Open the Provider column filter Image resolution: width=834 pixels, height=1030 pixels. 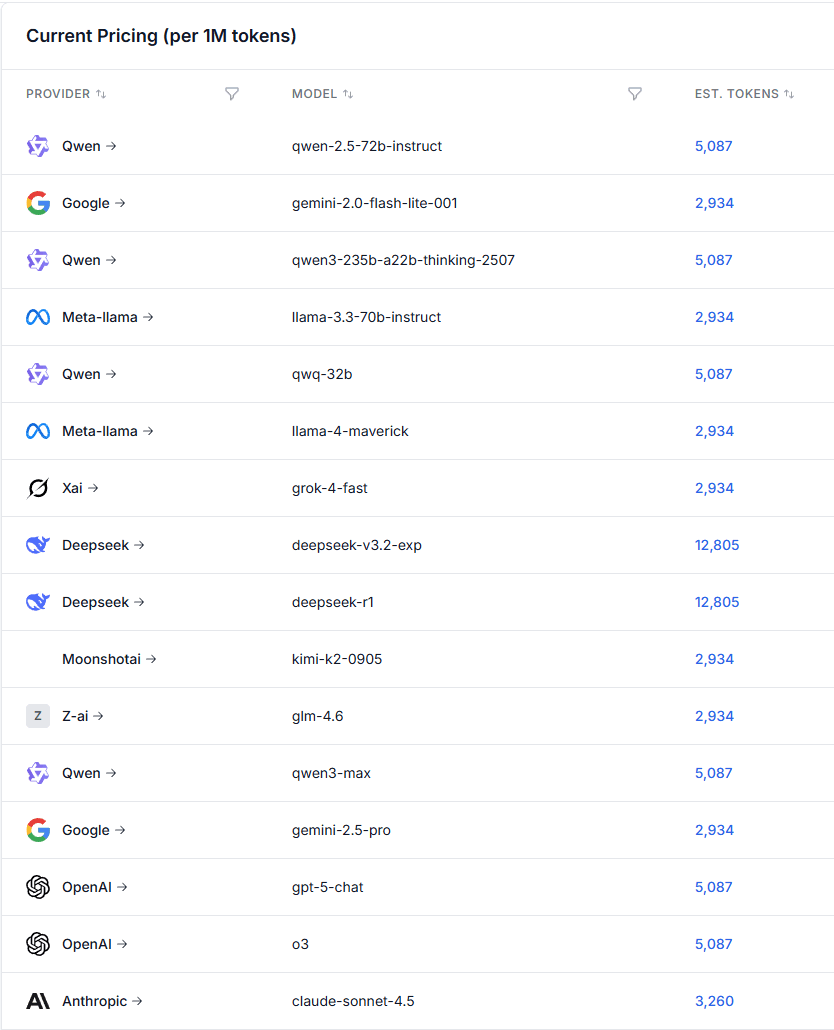click(x=232, y=94)
